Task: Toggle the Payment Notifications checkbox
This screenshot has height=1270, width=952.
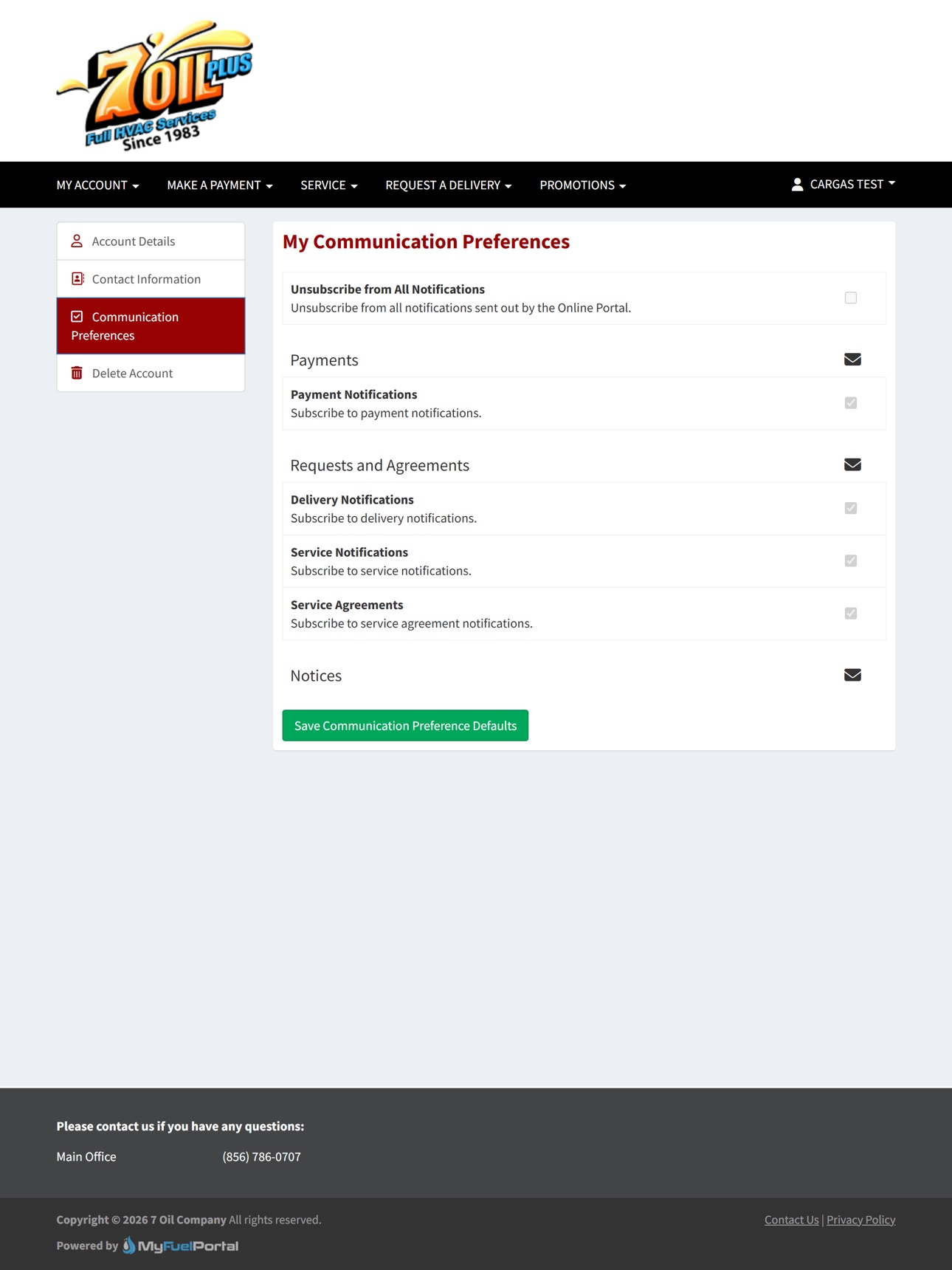Action: [x=851, y=403]
